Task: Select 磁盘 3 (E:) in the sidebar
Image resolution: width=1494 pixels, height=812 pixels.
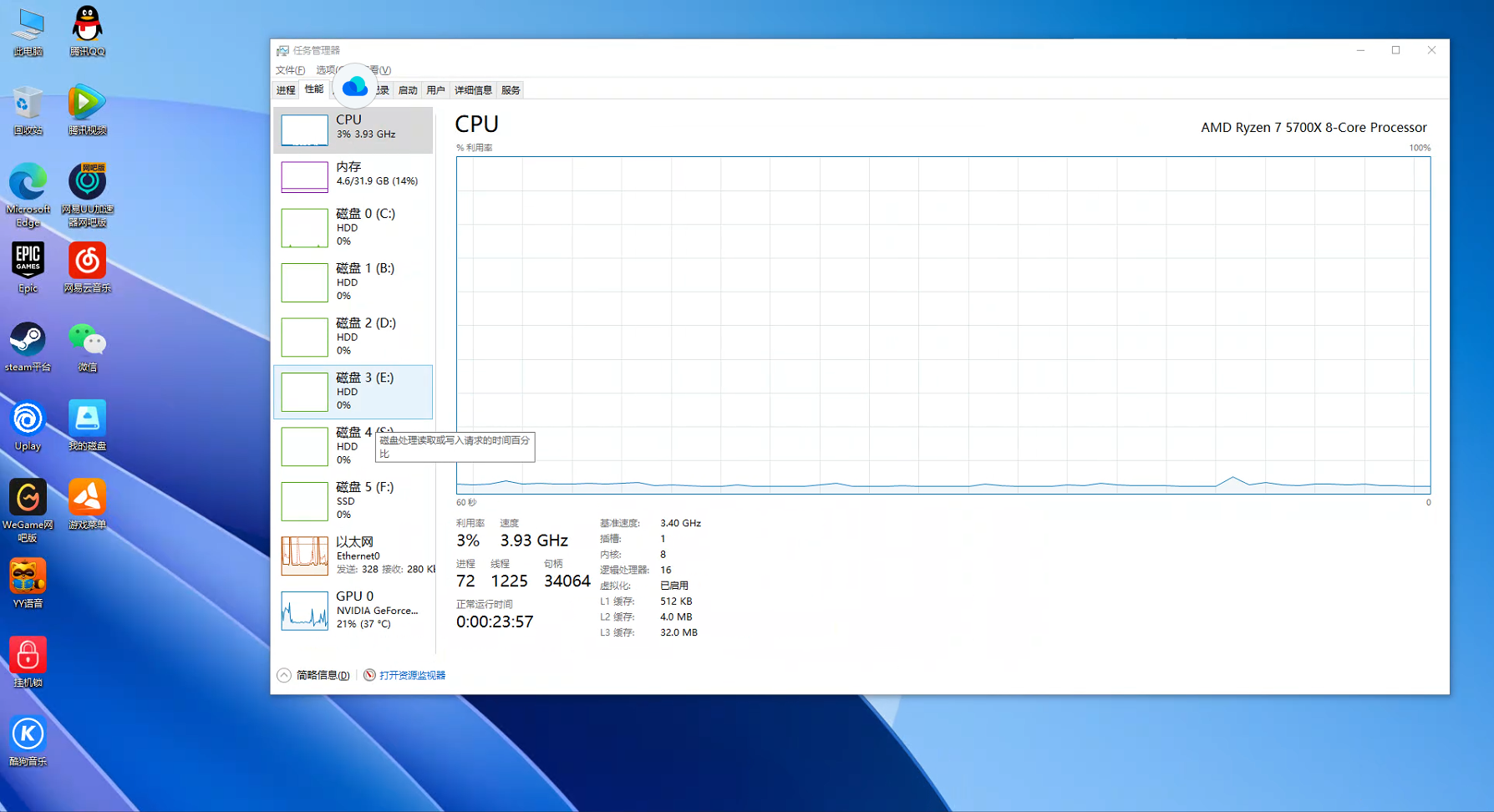Action: (353, 392)
